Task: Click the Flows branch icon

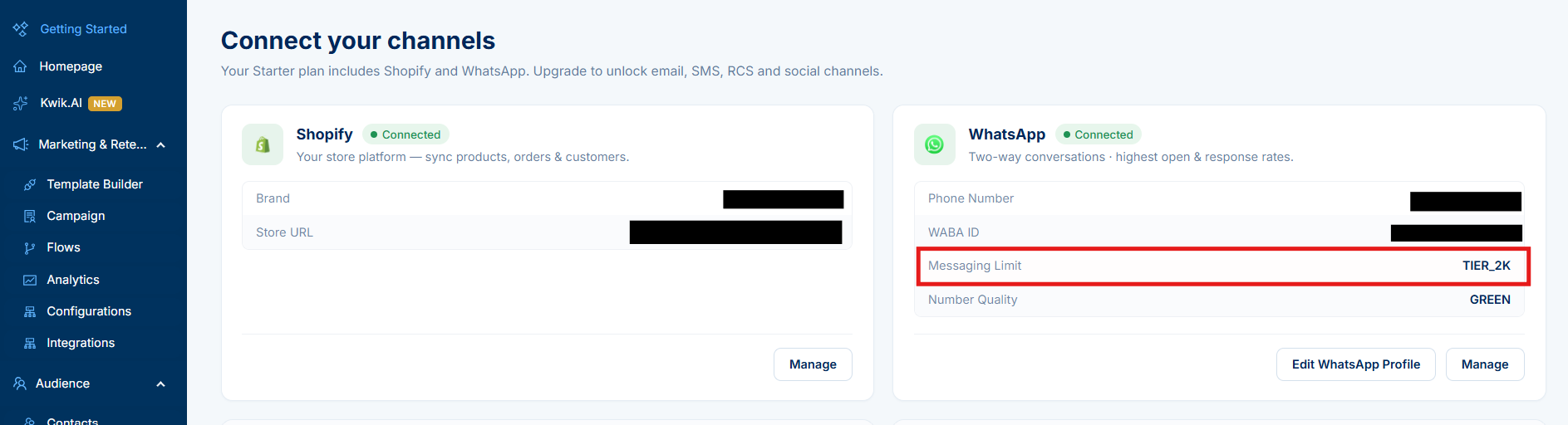Action: pyautogui.click(x=30, y=247)
